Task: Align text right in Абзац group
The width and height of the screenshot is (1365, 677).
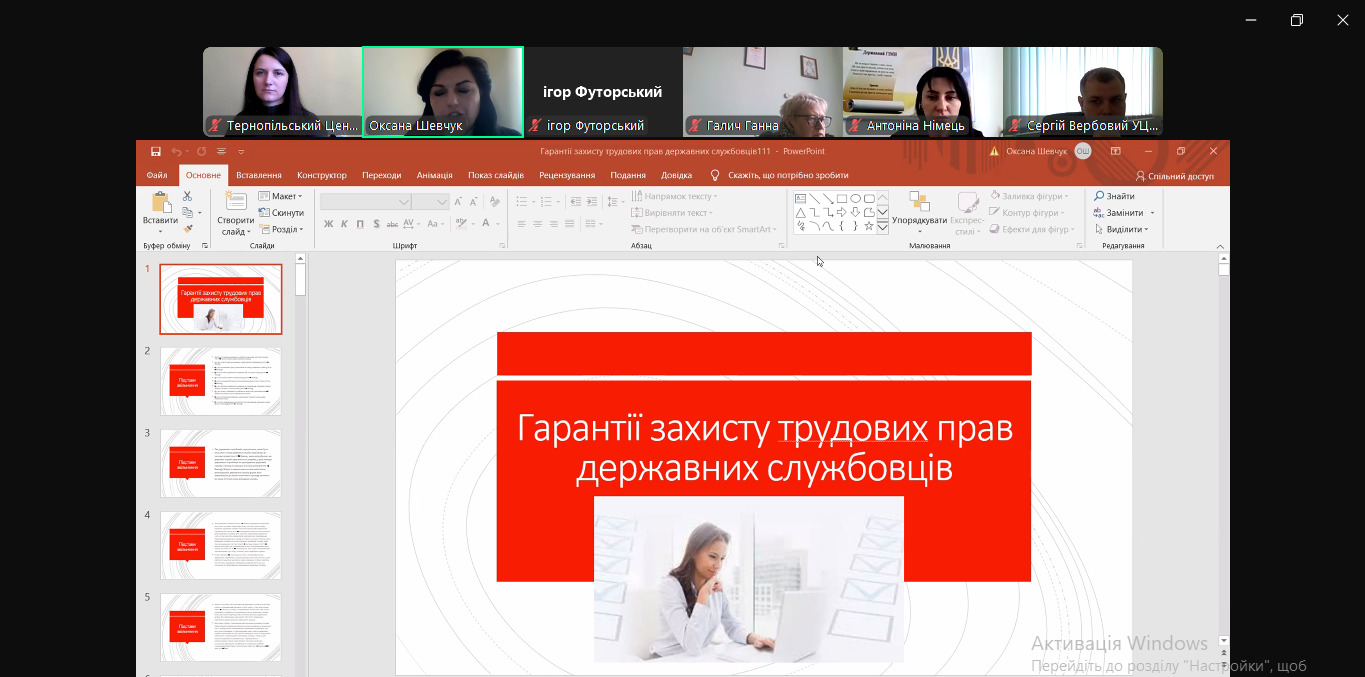Action: coord(553,224)
